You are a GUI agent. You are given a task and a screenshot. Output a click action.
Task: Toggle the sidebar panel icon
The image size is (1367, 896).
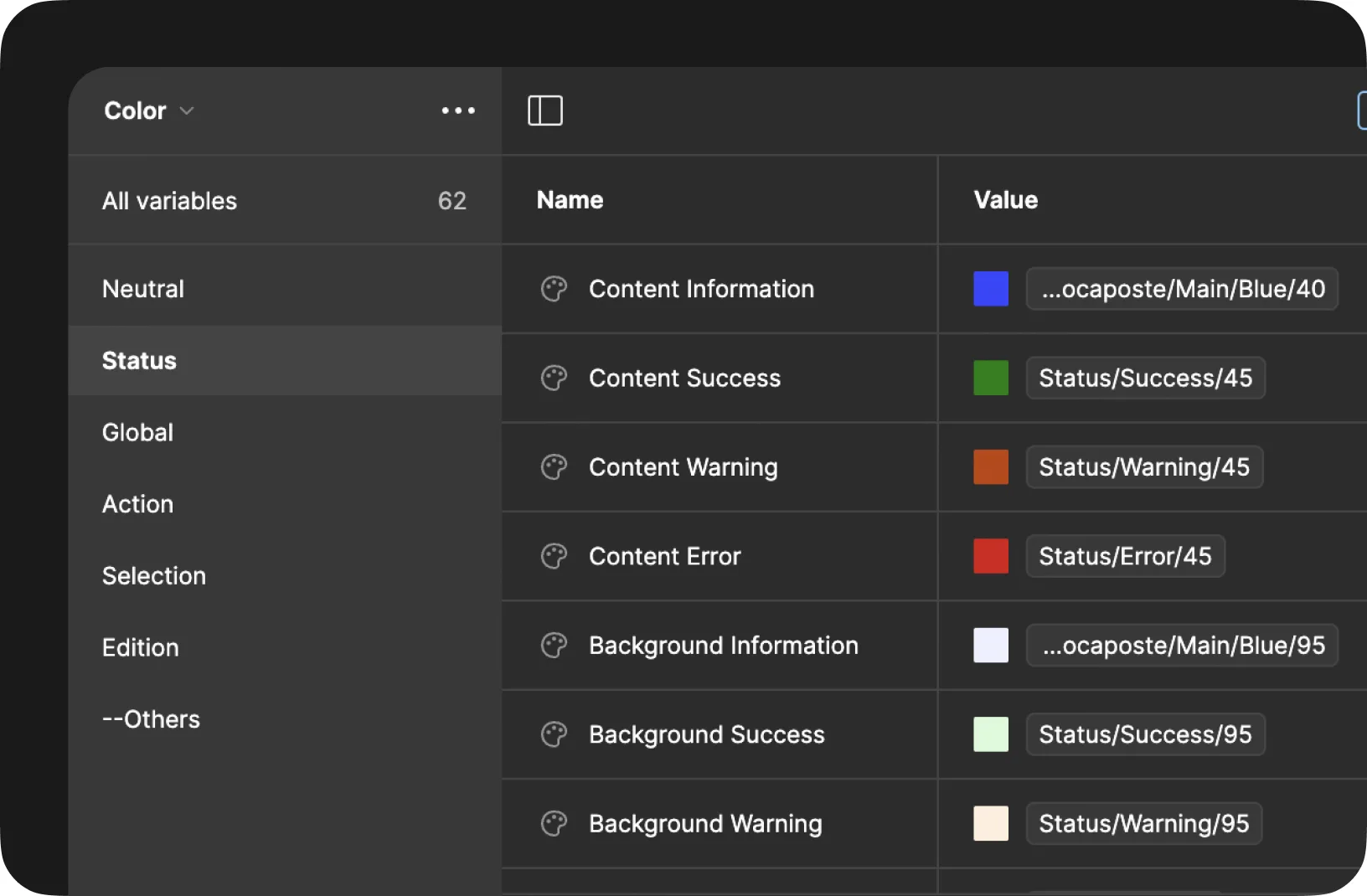point(545,111)
